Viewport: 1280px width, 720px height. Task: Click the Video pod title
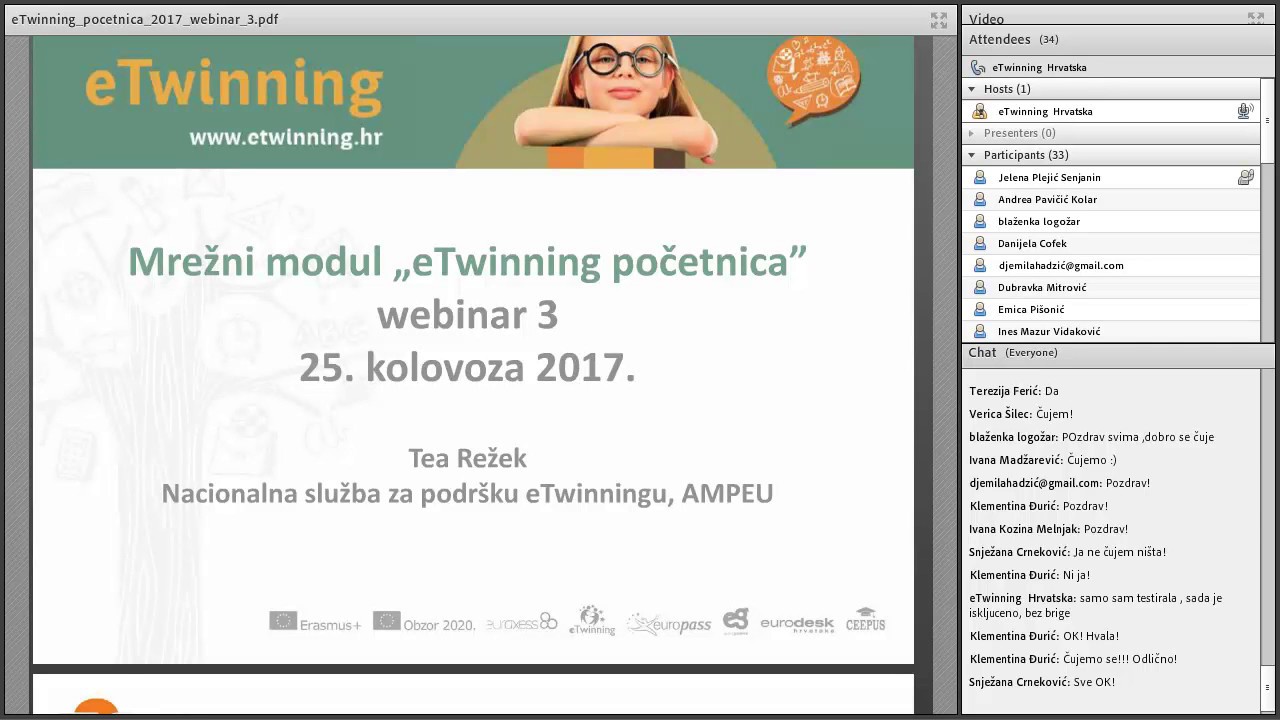tap(986, 19)
